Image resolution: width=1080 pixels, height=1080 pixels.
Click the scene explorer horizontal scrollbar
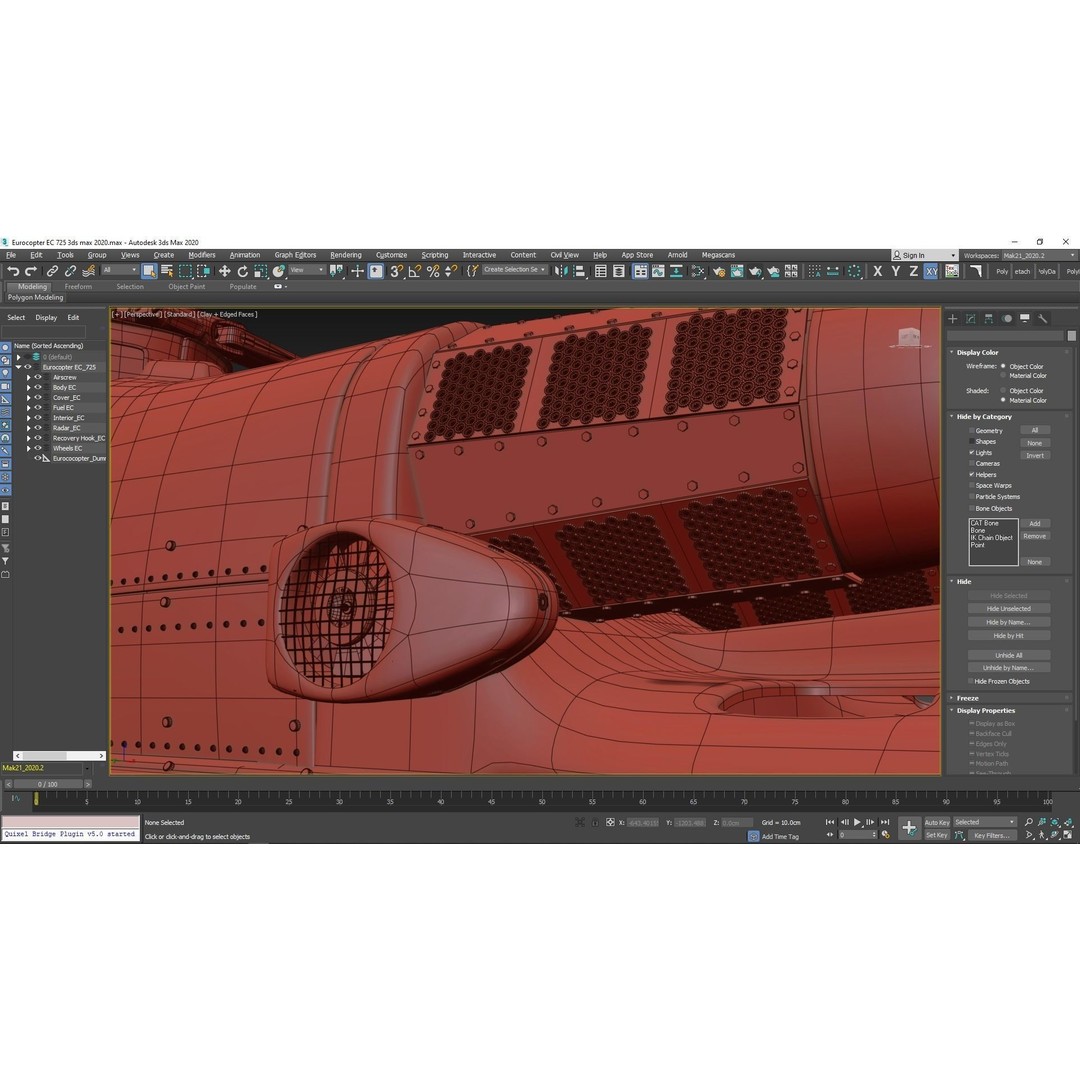tap(59, 756)
